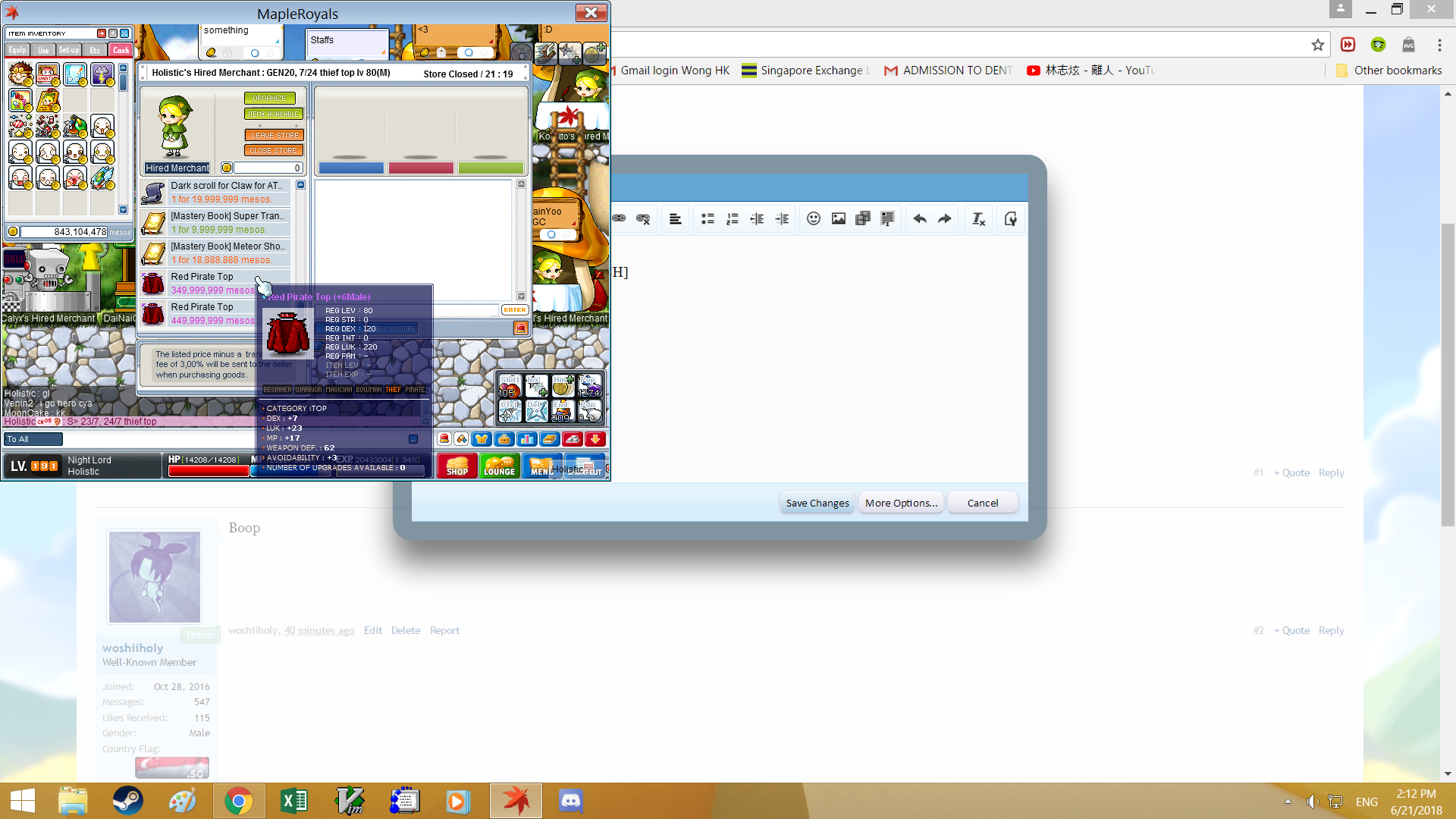Click the red HP bar
Viewport: 1456px width, 819px height.
pyautogui.click(x=209, y=471)
